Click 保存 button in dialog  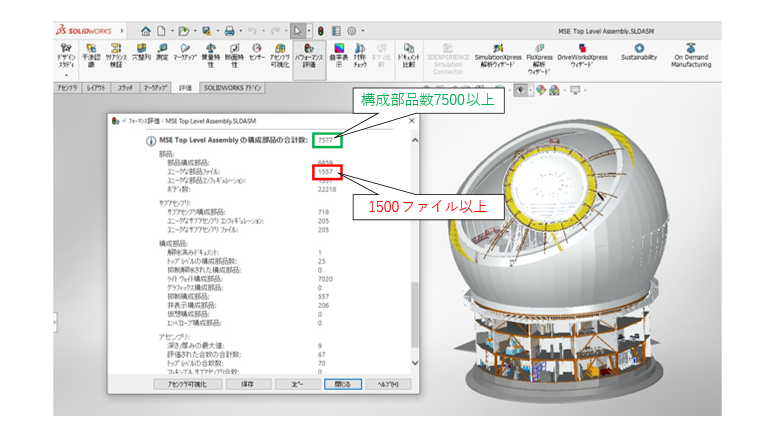pyautogui.click(x=248, y=384)
